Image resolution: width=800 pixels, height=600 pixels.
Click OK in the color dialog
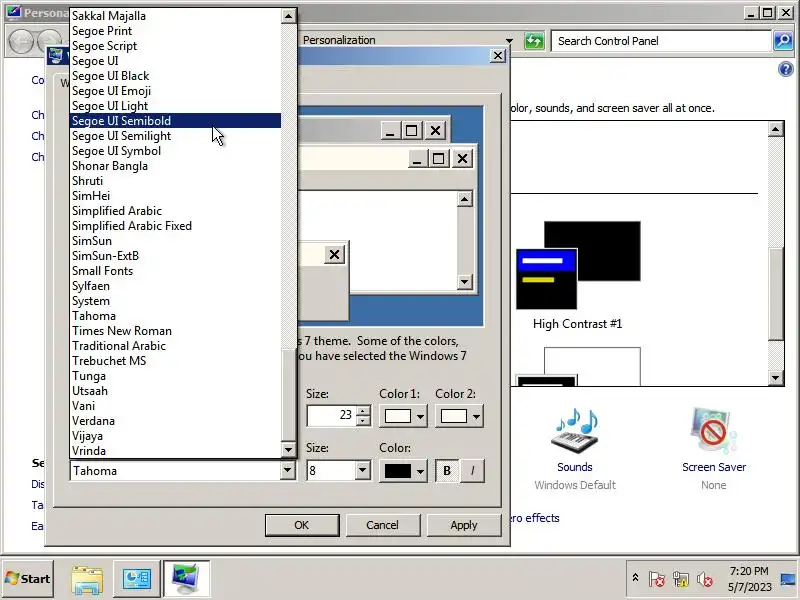pyautogui.click(x=302, y=525)
